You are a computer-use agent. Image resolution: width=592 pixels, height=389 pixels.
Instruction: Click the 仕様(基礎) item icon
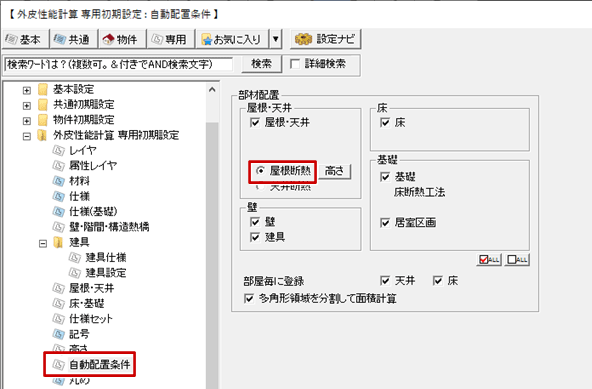tap(59, 211)
